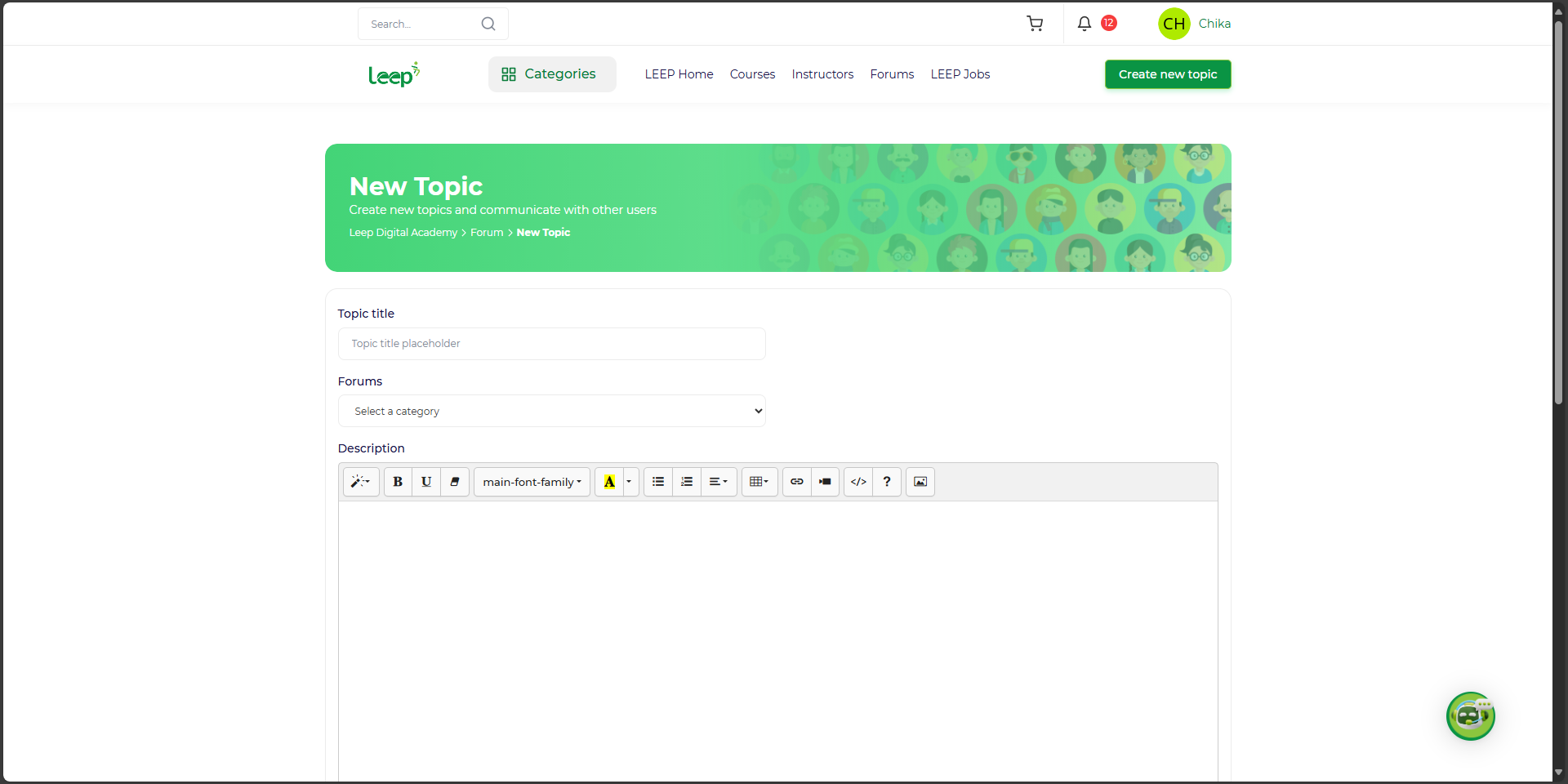1568x784 pixels.
Task: Toggle bold formatting in editor
Action: pyautogui.click(x=398, y=482)
